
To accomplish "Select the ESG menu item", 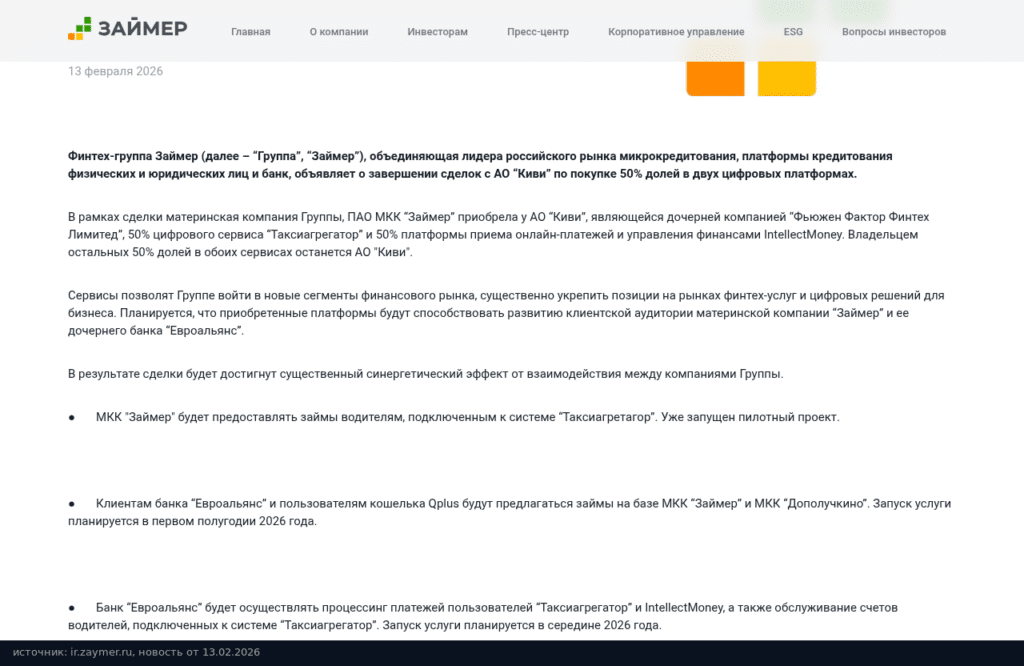I will pyautogui.click(x=793, y=31).
